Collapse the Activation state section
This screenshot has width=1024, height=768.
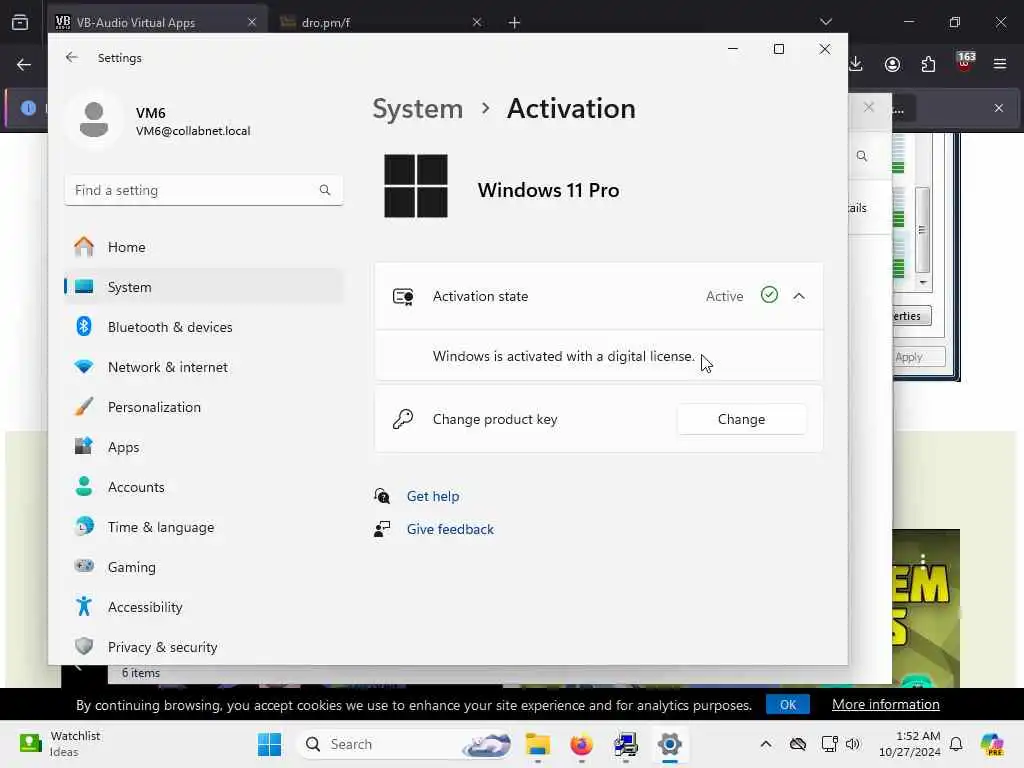point(799,296)
